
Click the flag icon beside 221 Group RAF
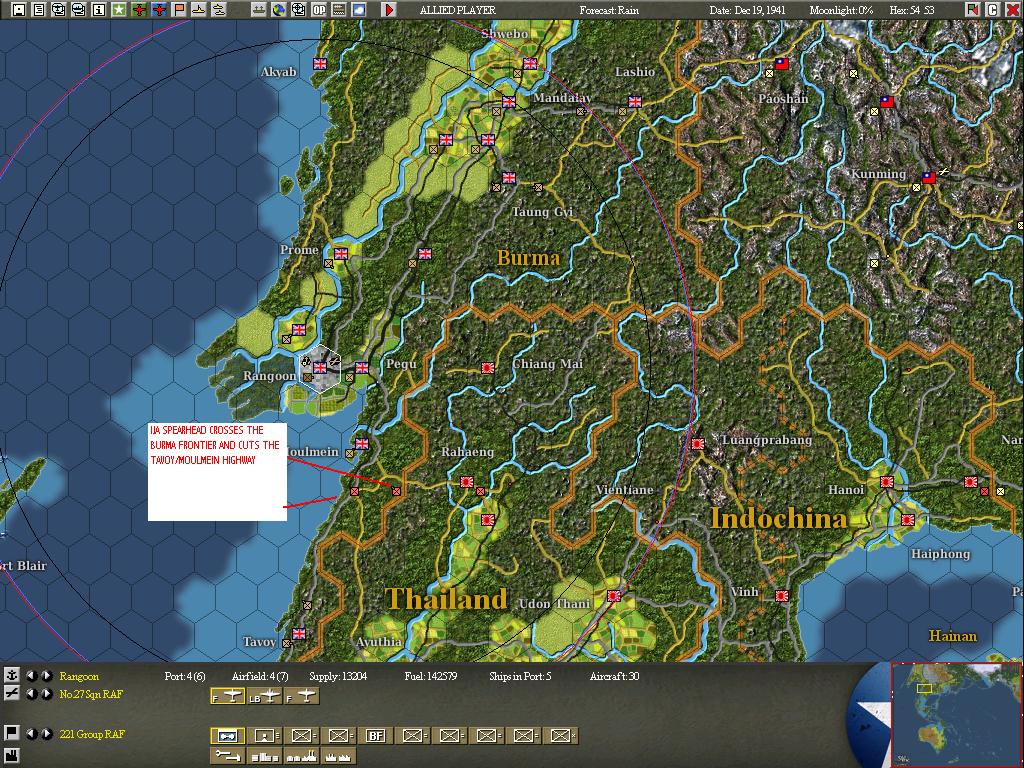coord(11,733)
